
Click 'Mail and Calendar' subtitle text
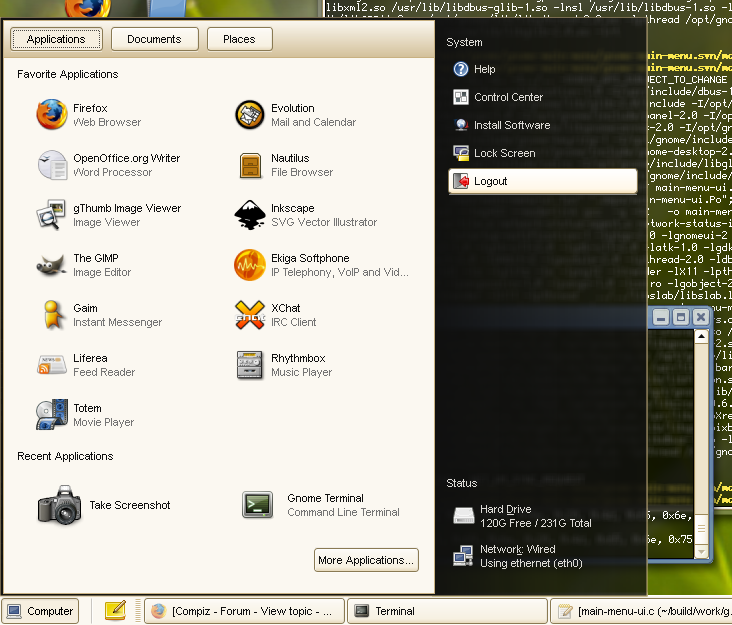coord(313,122)
